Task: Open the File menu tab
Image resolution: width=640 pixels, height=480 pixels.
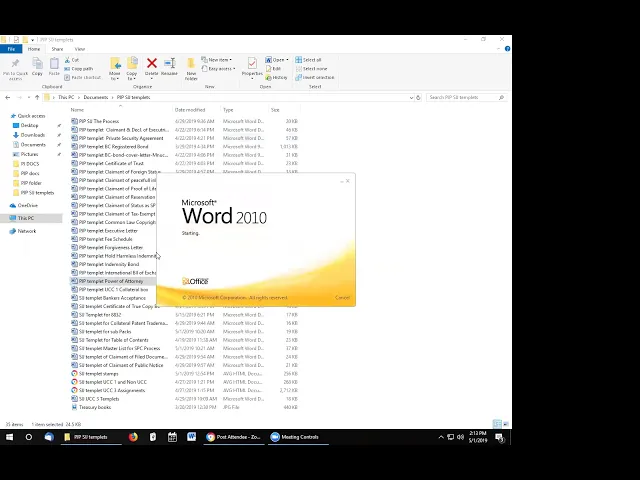Action: [11, 49]
